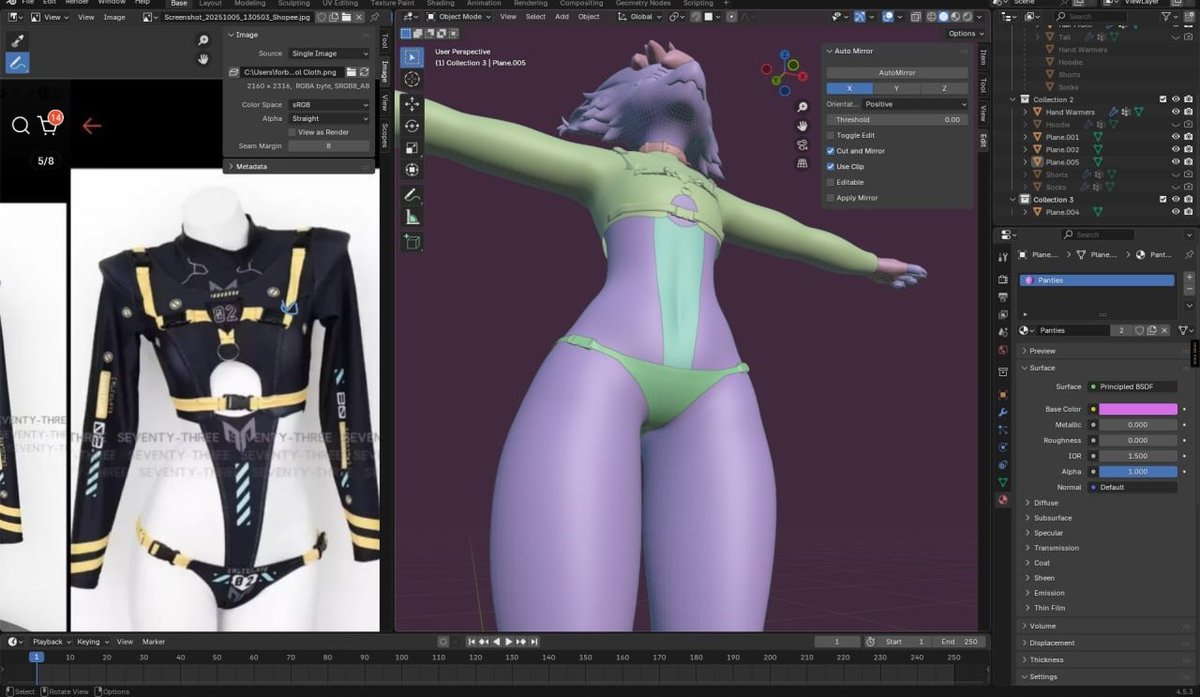Screen dimensions: 1200x697
Task: Click the image editor zoom magnifier icon
Action: (203, 41)
